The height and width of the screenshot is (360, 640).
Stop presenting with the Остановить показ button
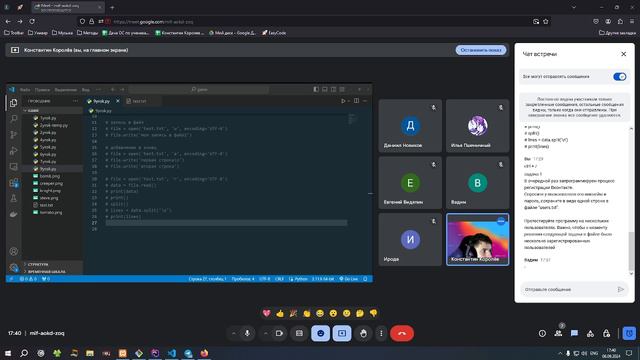click(x=481, y=50)
